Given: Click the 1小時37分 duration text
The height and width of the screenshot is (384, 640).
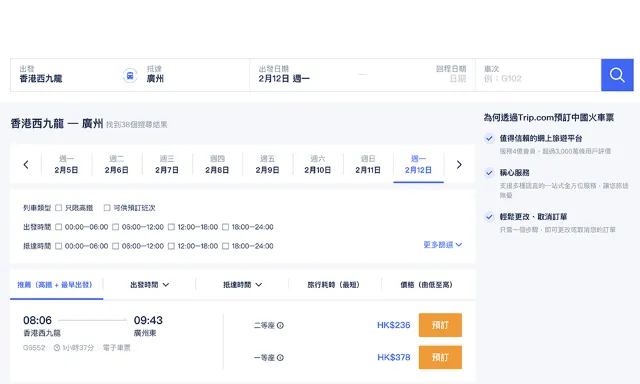Looking at the screenshot, I should point(78,348).
